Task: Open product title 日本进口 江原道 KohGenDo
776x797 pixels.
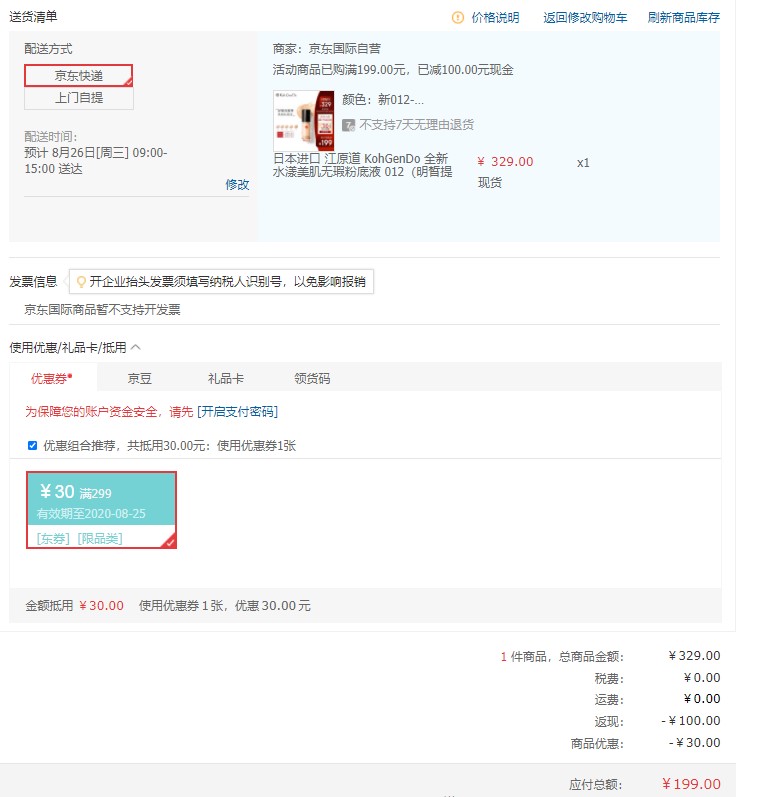Action: click(362, 165)
